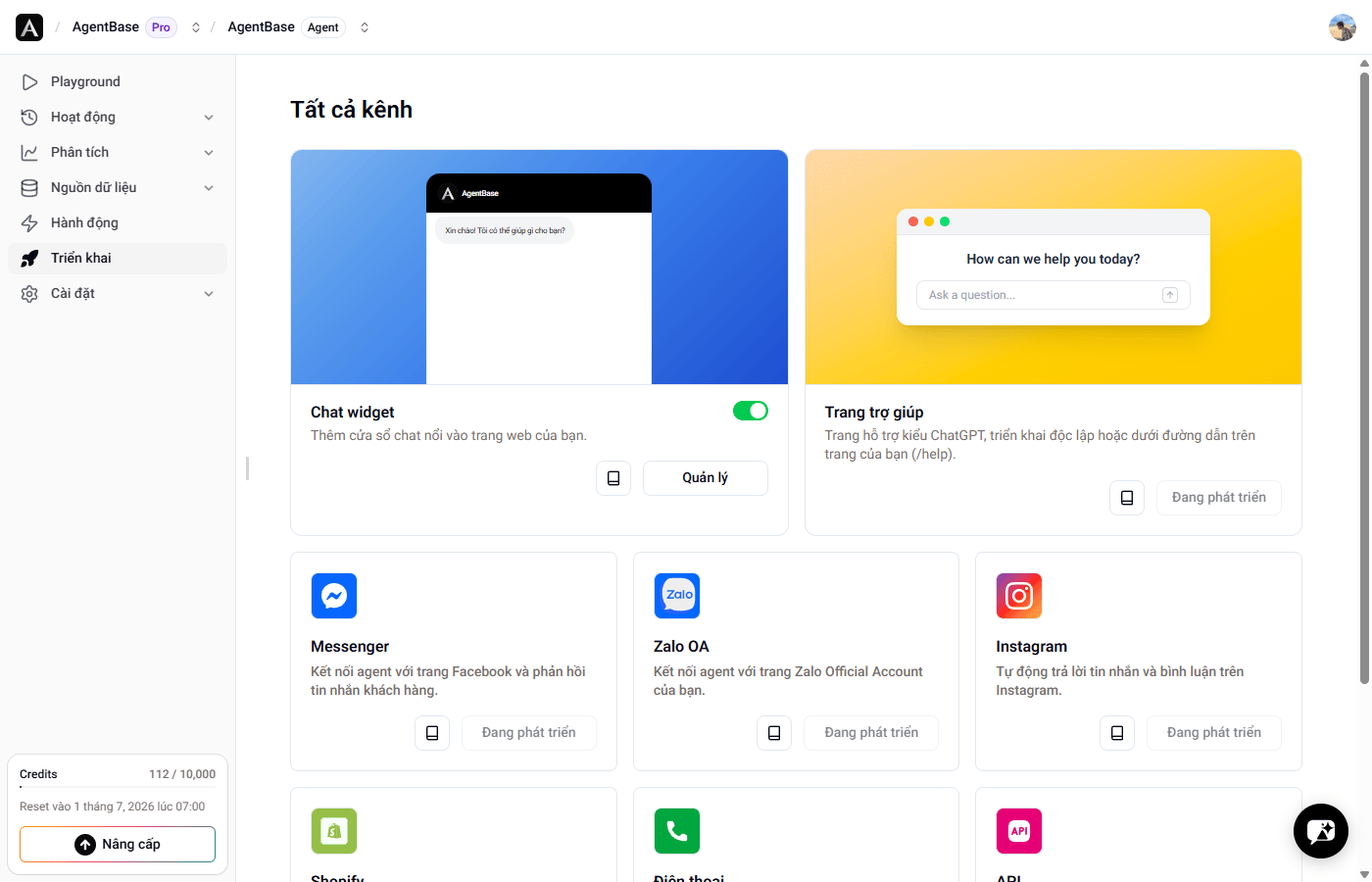Click the Quản lý button
1372x882 pixels.
[706, 478]
